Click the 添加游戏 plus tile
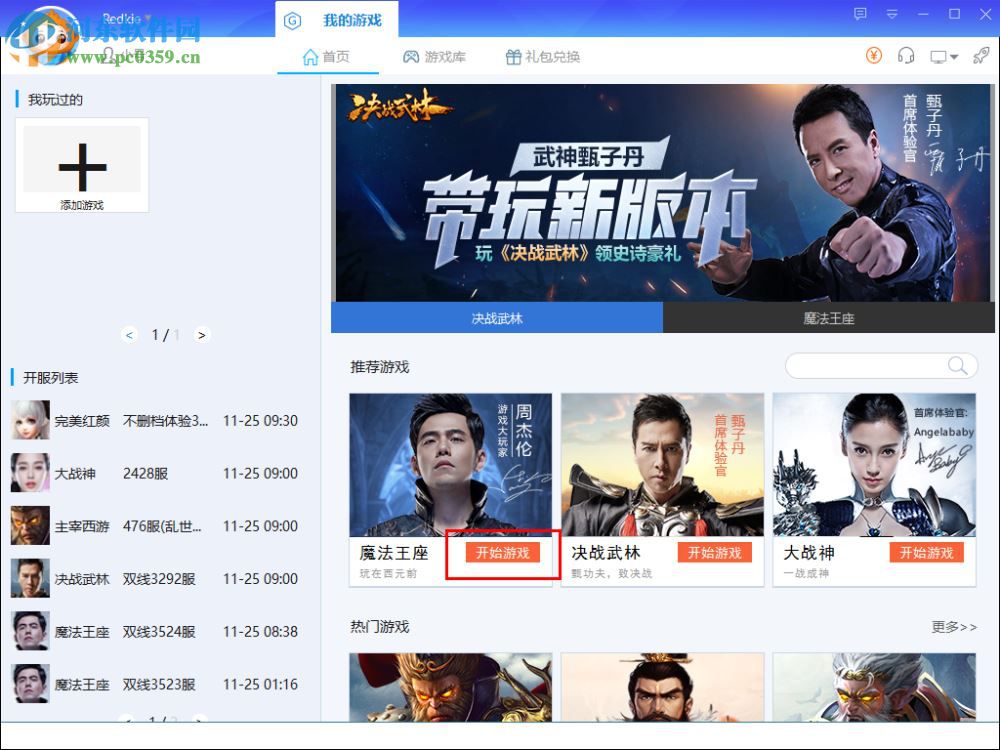Image resolution: width=1000 pixels, height=750 pixels. (x=82, y=165)
